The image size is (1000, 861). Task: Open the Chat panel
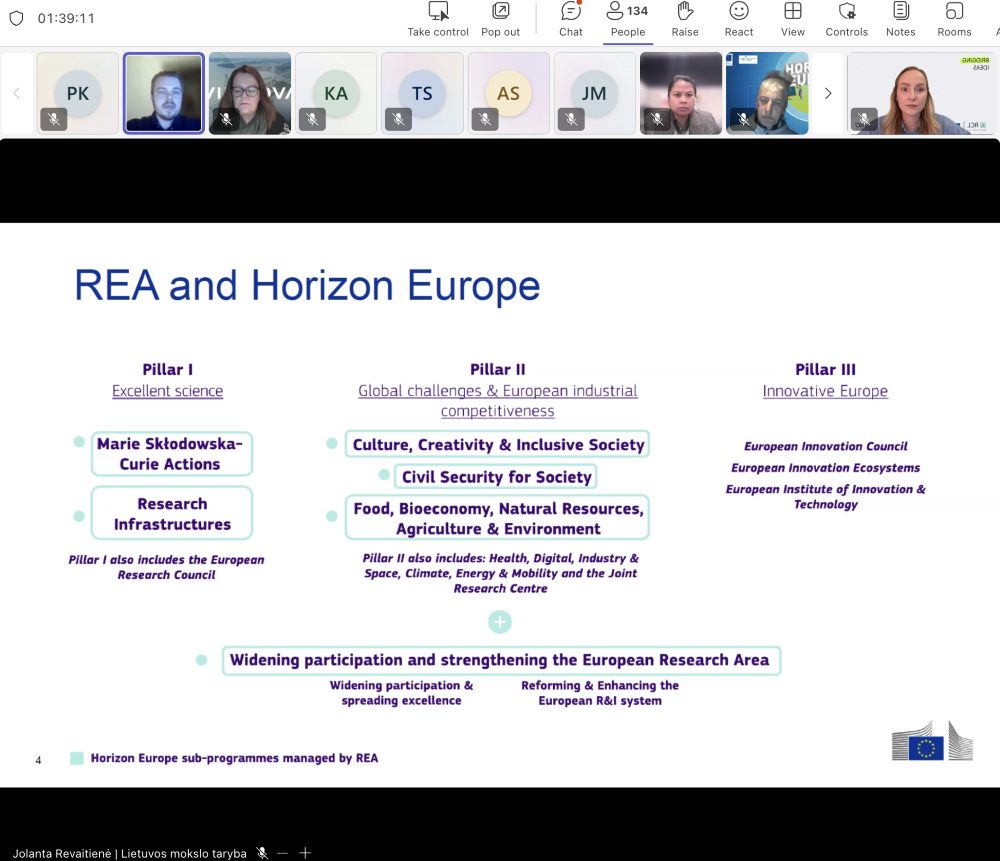coord(571,12)
